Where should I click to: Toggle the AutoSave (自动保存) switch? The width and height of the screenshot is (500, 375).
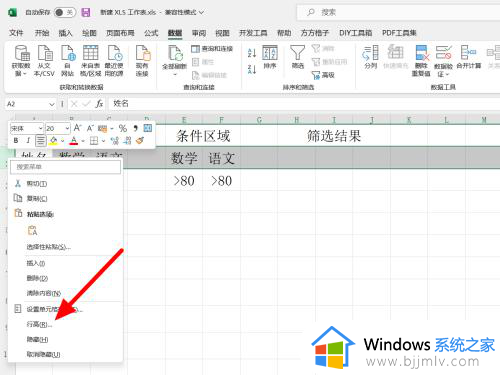(64, 13)
